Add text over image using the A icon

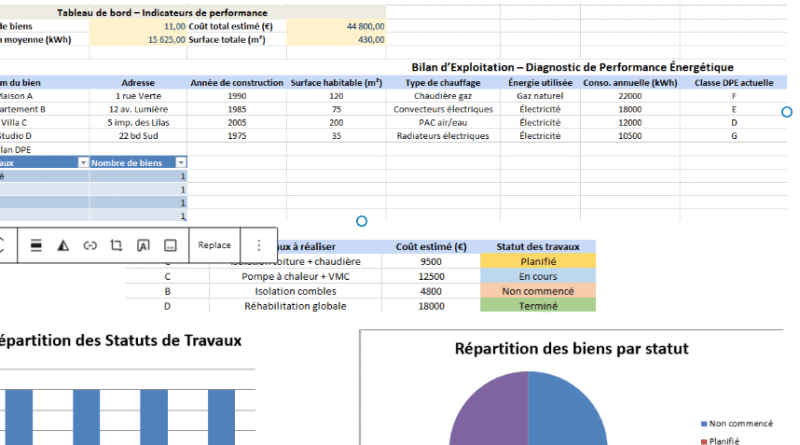(x=143, y=245)
